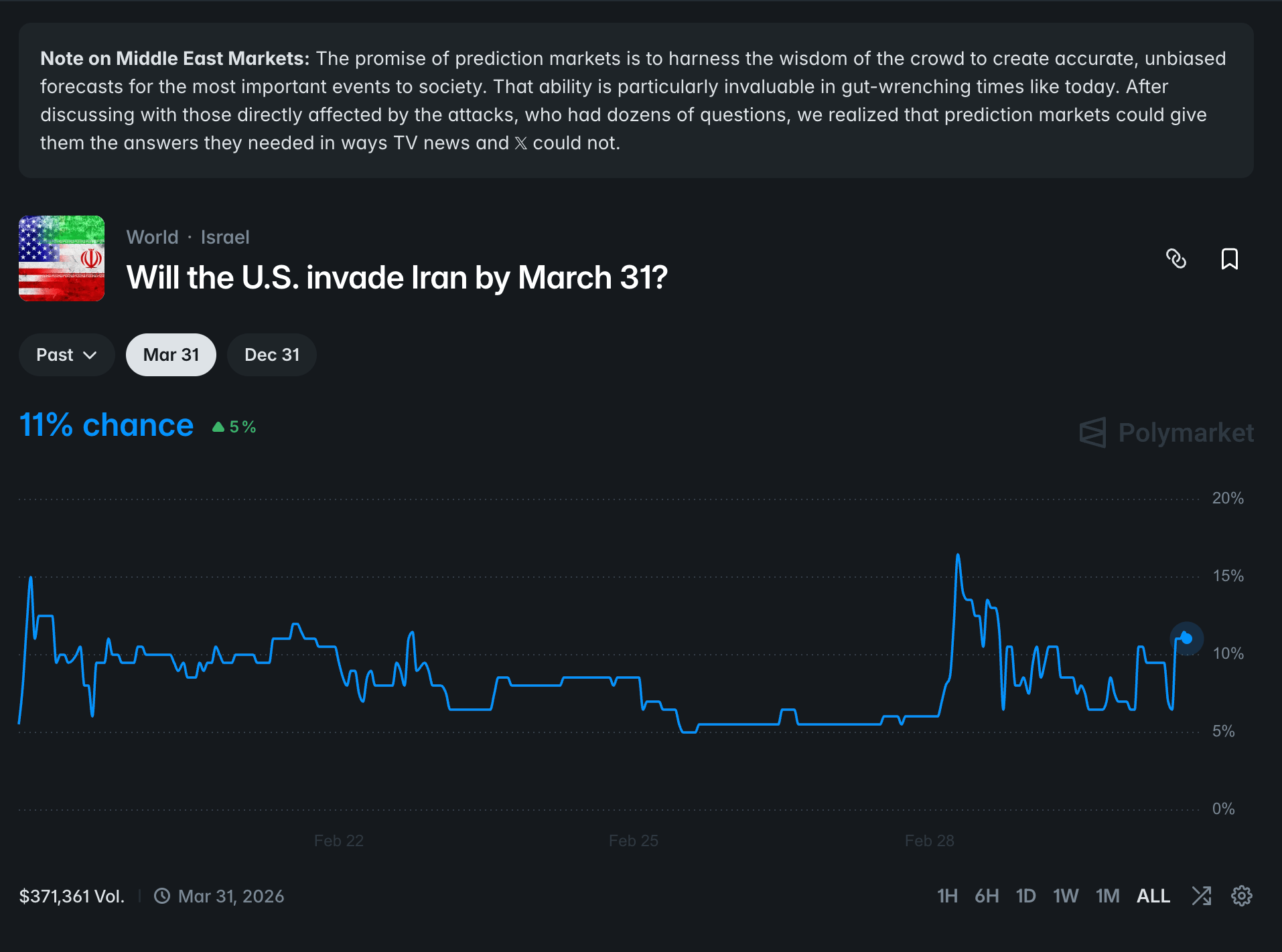Screen dimensions: 1282x952
Task: Click the current price dot on chart
Action: 1186,638
